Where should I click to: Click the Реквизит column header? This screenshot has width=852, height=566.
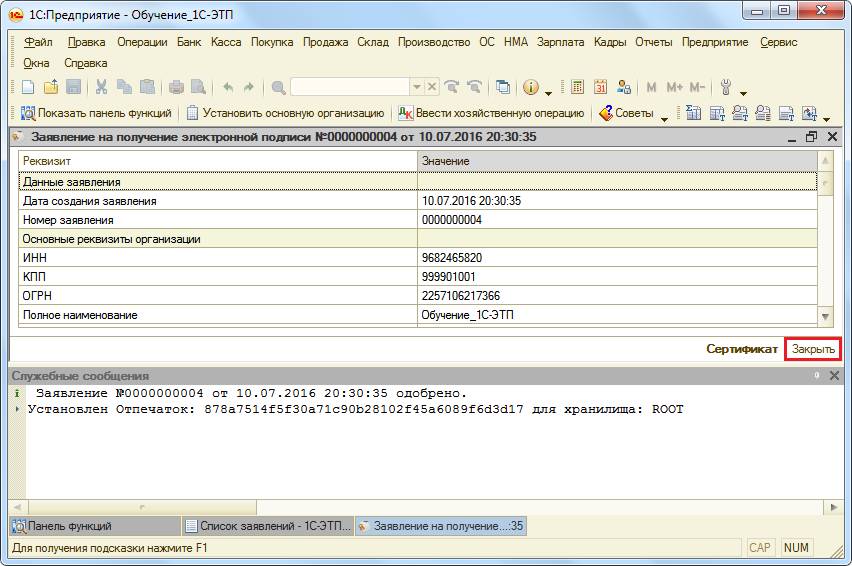point(218,161)
